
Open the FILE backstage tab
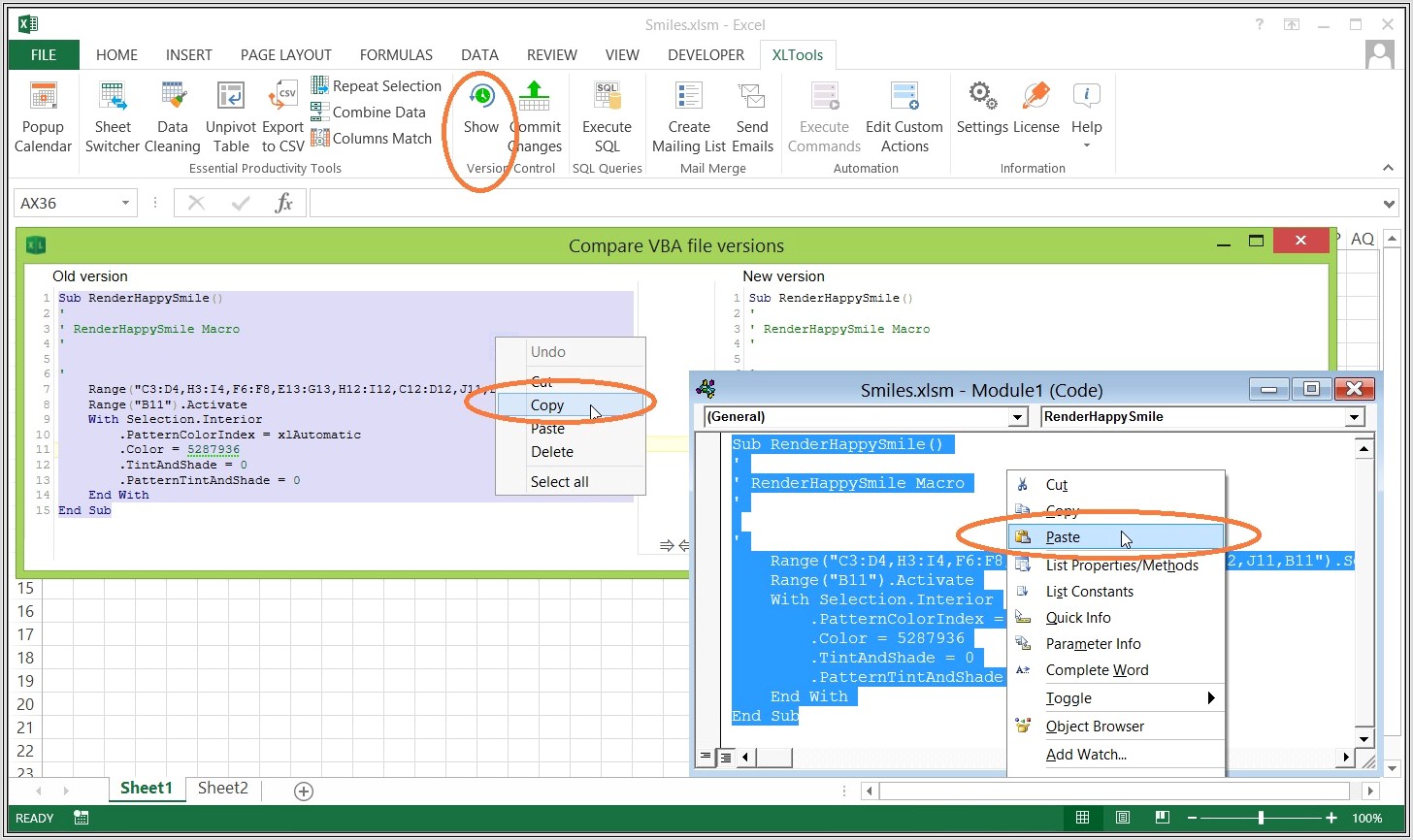click(44, 55)
